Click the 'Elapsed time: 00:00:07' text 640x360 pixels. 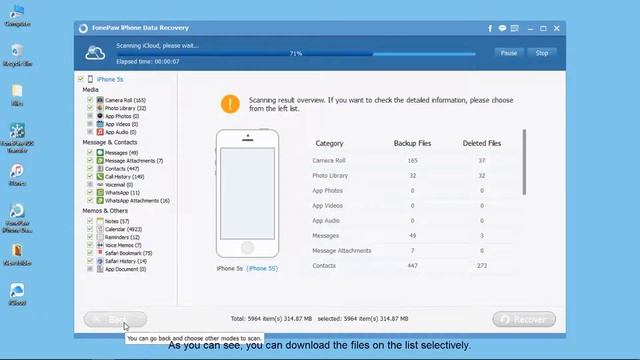148,62
